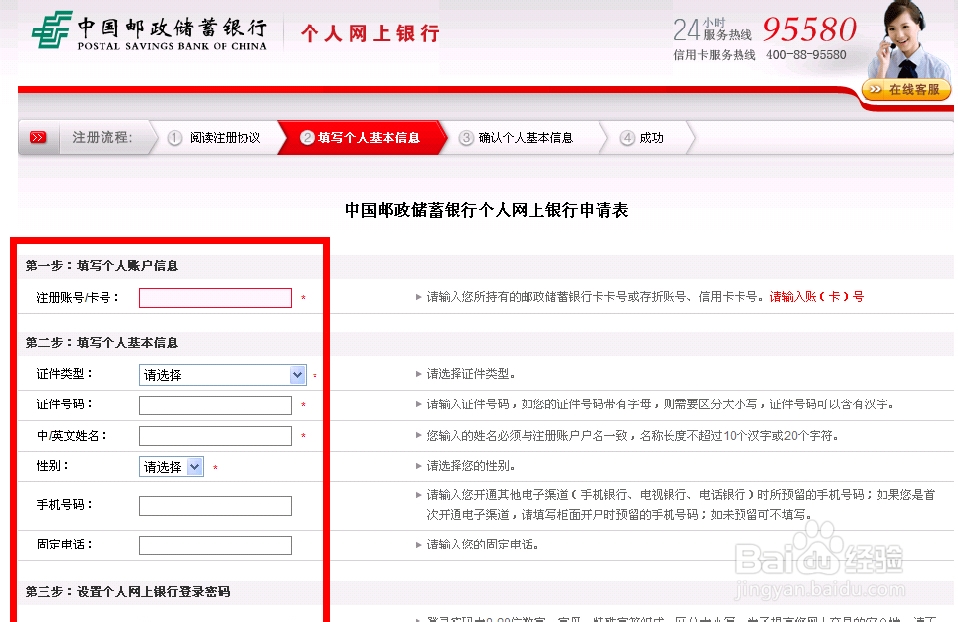
Task: Click the 第一步：填写个人账户信息 heading
Action: pos(101,266)
